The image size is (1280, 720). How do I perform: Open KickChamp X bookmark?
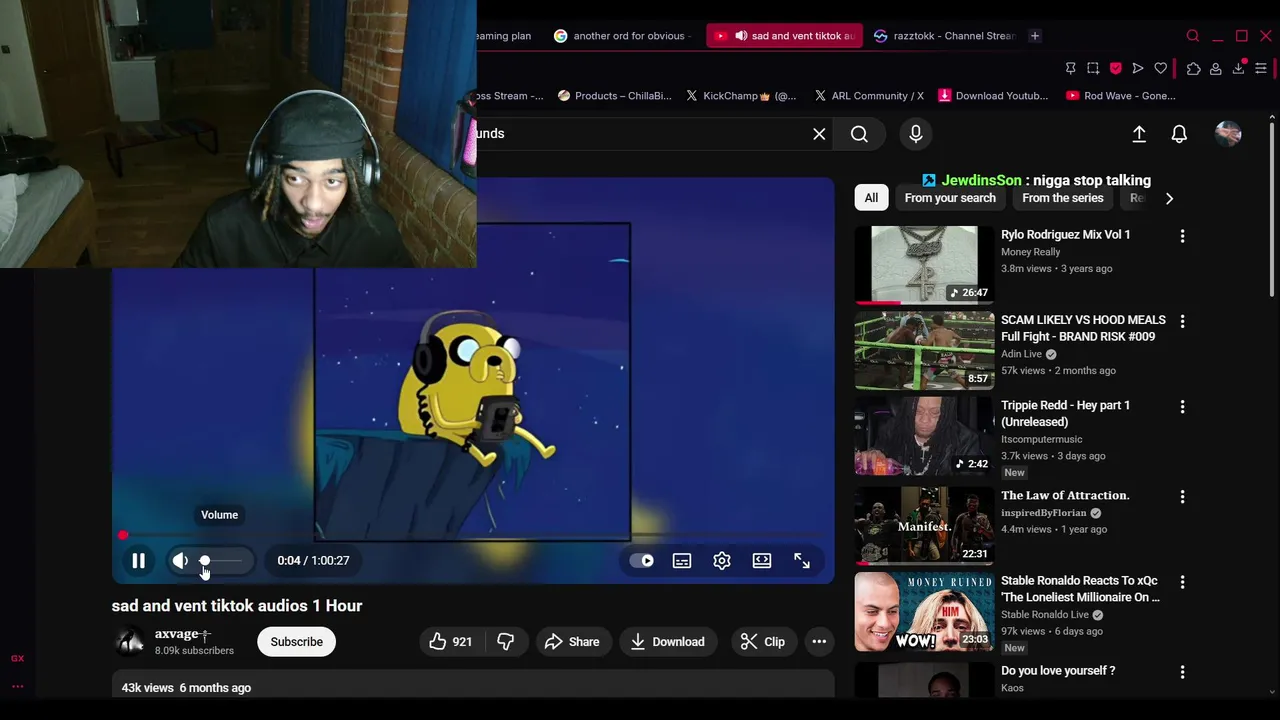click(741, 96)
